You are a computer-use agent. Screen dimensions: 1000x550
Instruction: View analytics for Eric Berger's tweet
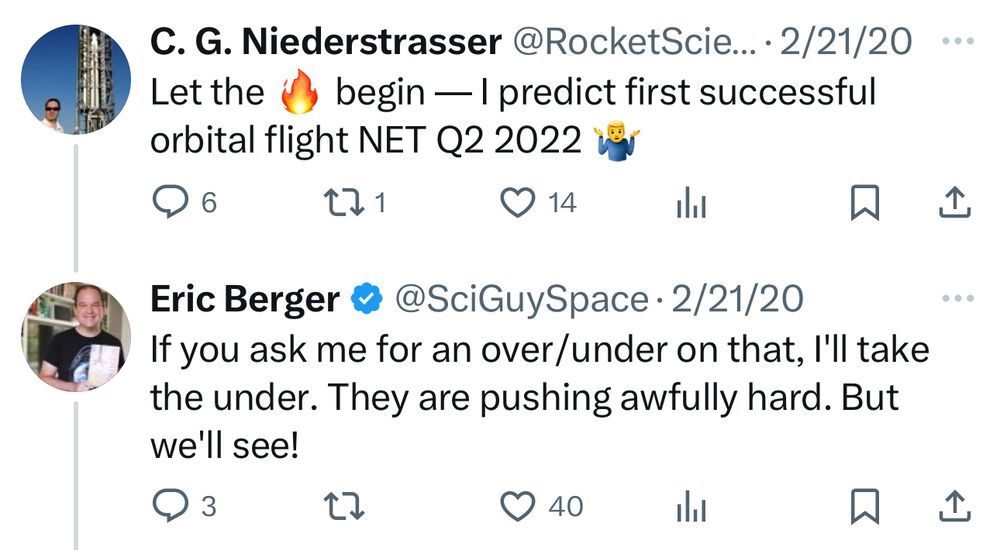[691, 508]
